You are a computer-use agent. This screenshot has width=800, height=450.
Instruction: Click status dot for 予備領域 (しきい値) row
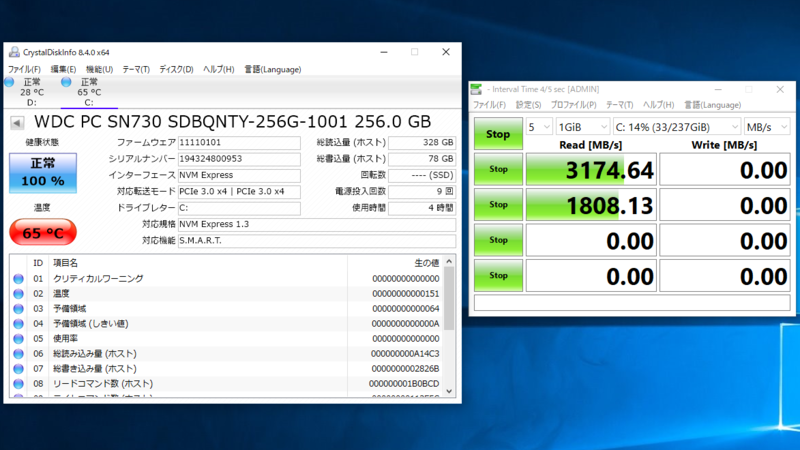[18, 323]
